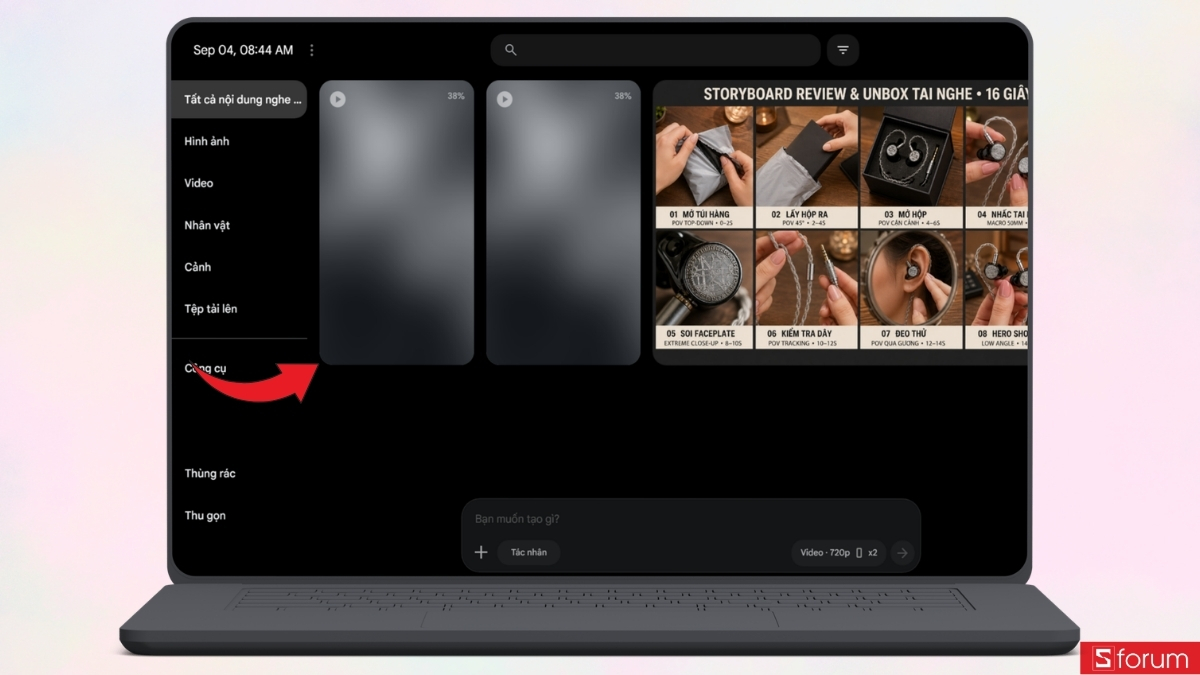Viewport: 1200px width, 675px height.
Task: Open the Video · 720p x2 settings
Action: coord(839,552)
